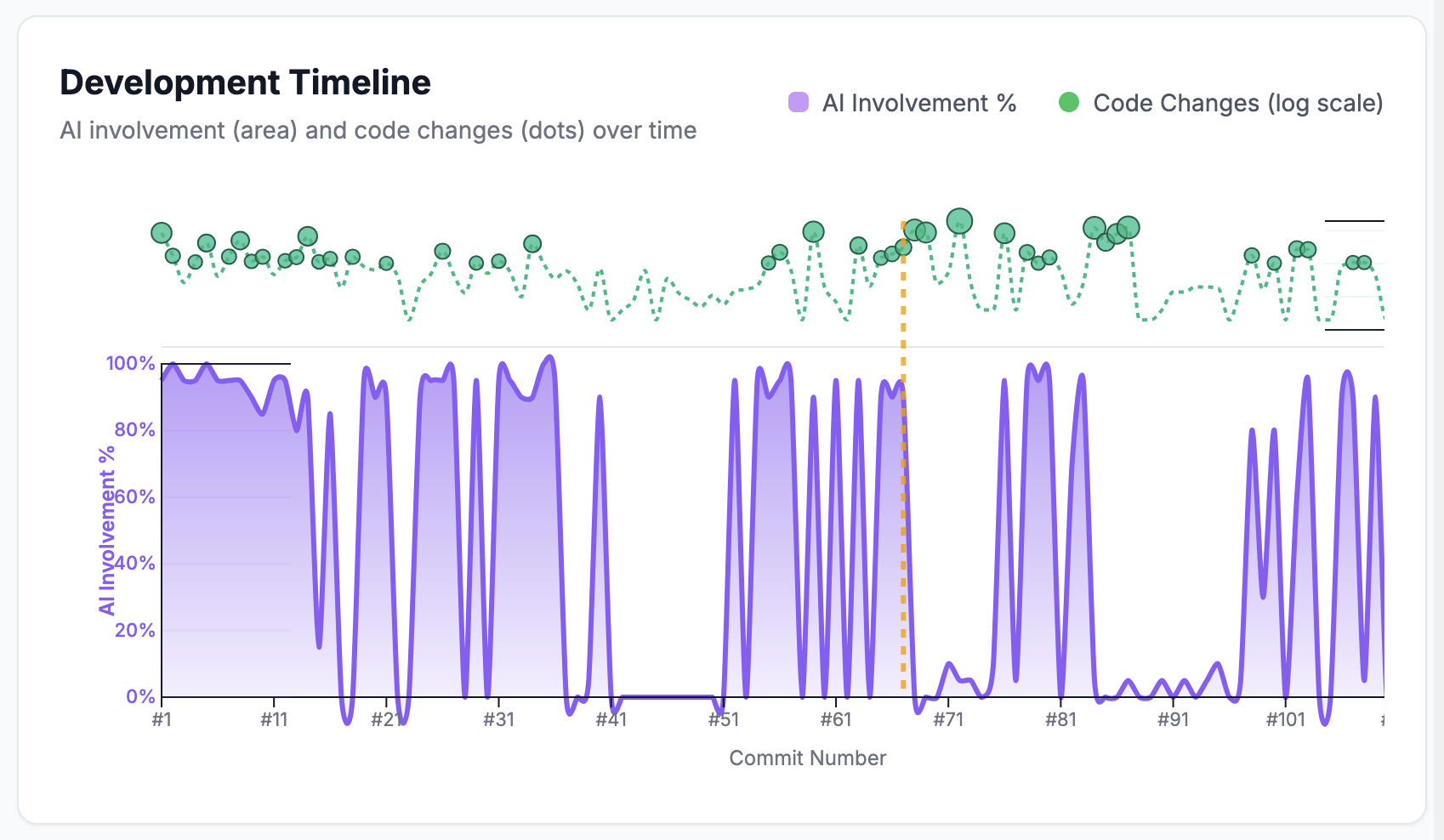The image size is (1444, 840).
Task: Click the Commit Number axis label
Action: [807, 758]
